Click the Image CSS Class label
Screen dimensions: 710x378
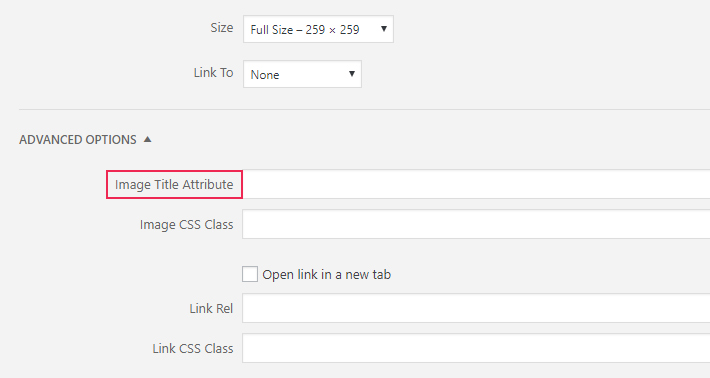187,225
